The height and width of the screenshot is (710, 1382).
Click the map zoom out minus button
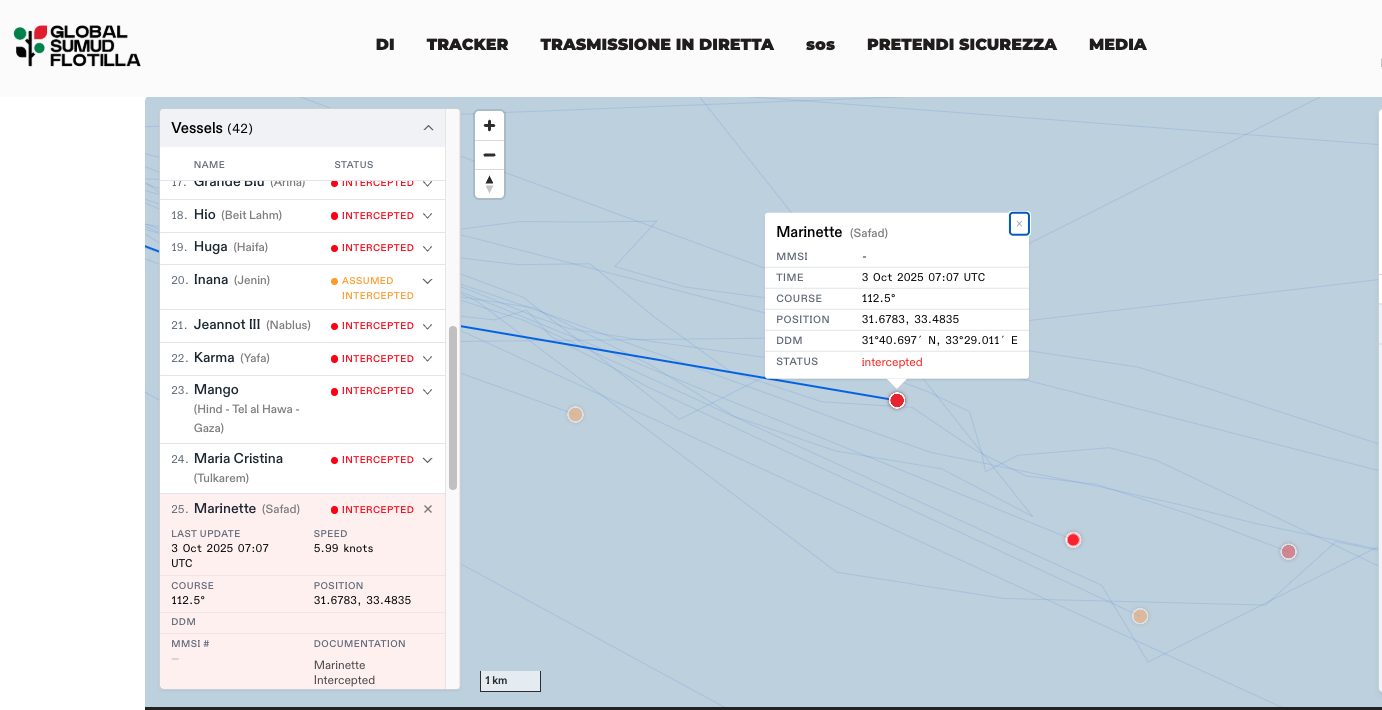tap(489, 155)
